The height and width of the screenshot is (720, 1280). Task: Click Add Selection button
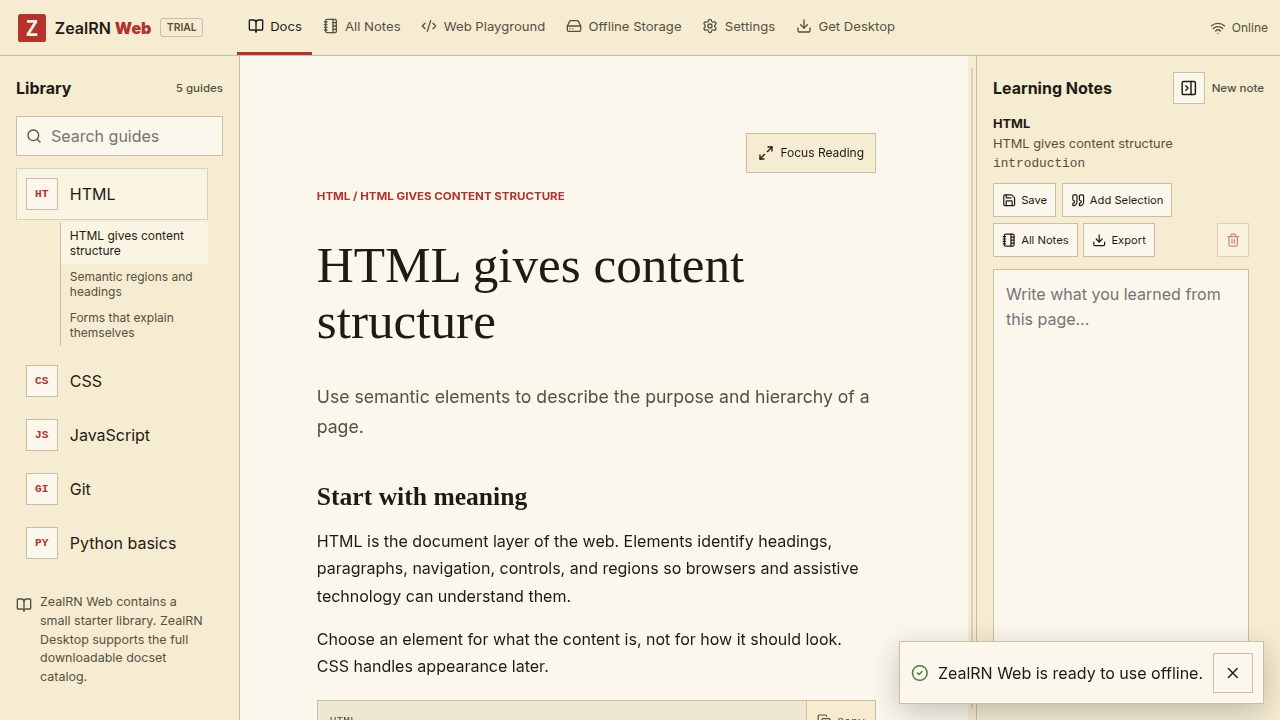[1117, 200]
